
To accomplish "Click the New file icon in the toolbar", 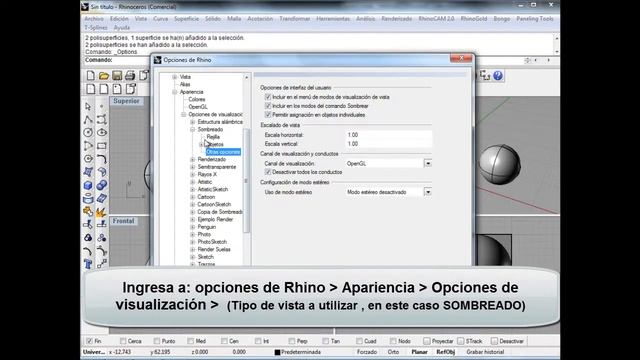I will click(91, 76).
